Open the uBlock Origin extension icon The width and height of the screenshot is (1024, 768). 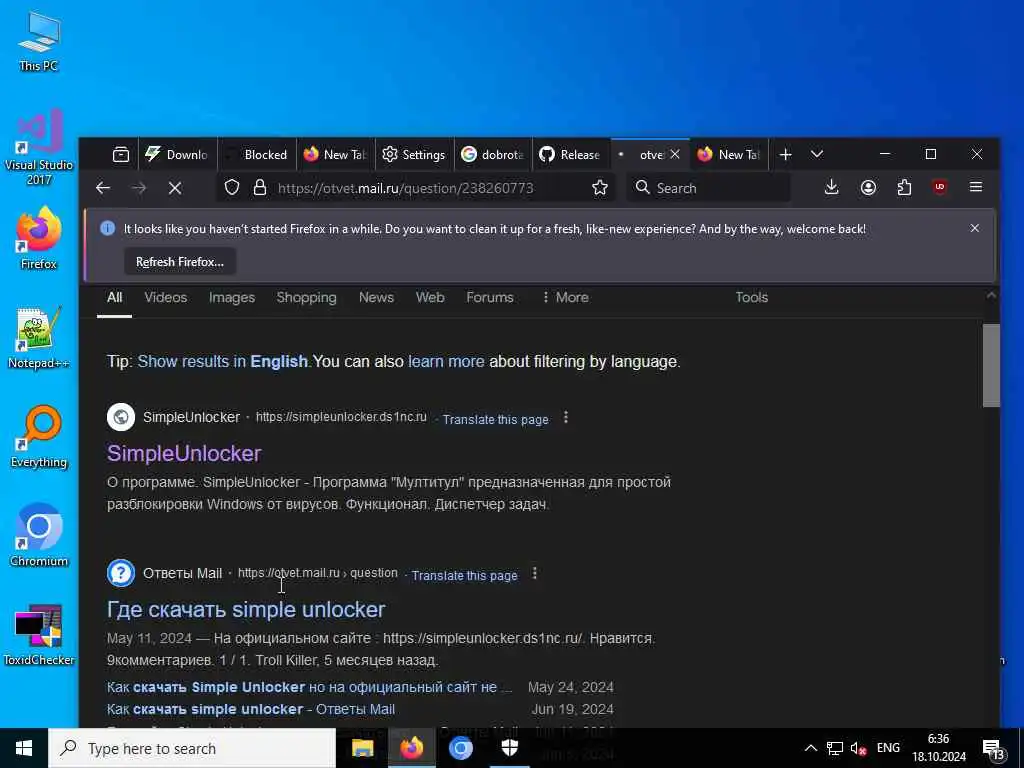[x=940, y=187]
